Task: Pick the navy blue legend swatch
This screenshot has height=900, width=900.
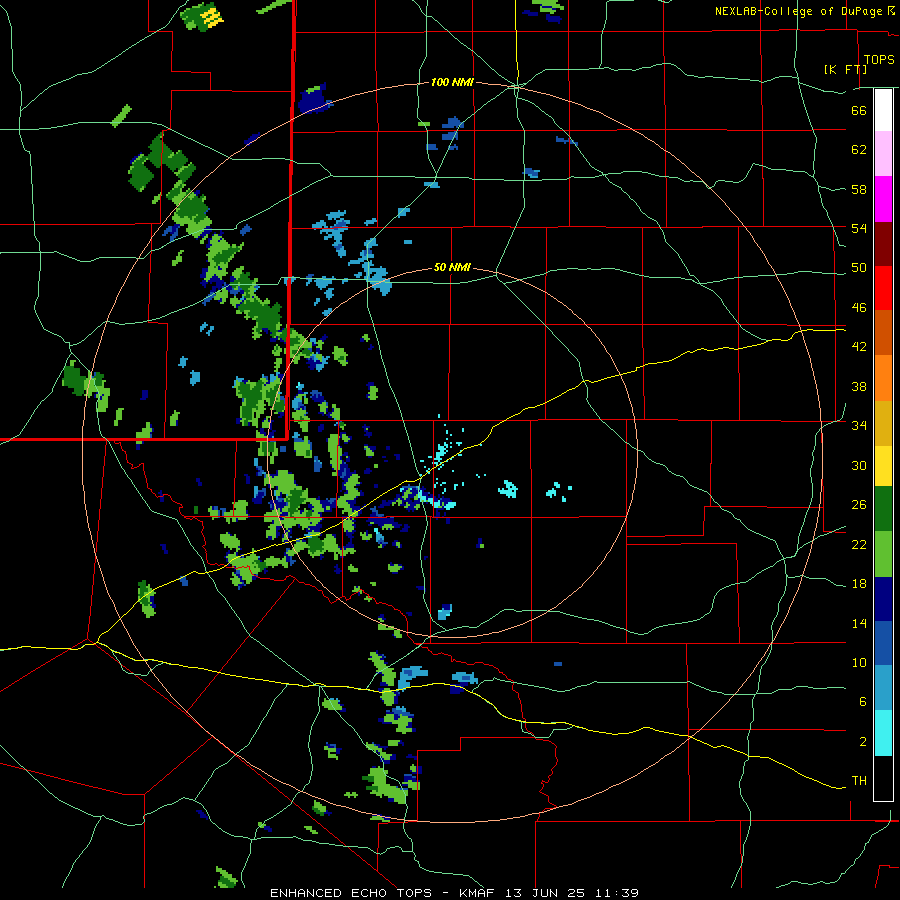Action: (883, 599)
